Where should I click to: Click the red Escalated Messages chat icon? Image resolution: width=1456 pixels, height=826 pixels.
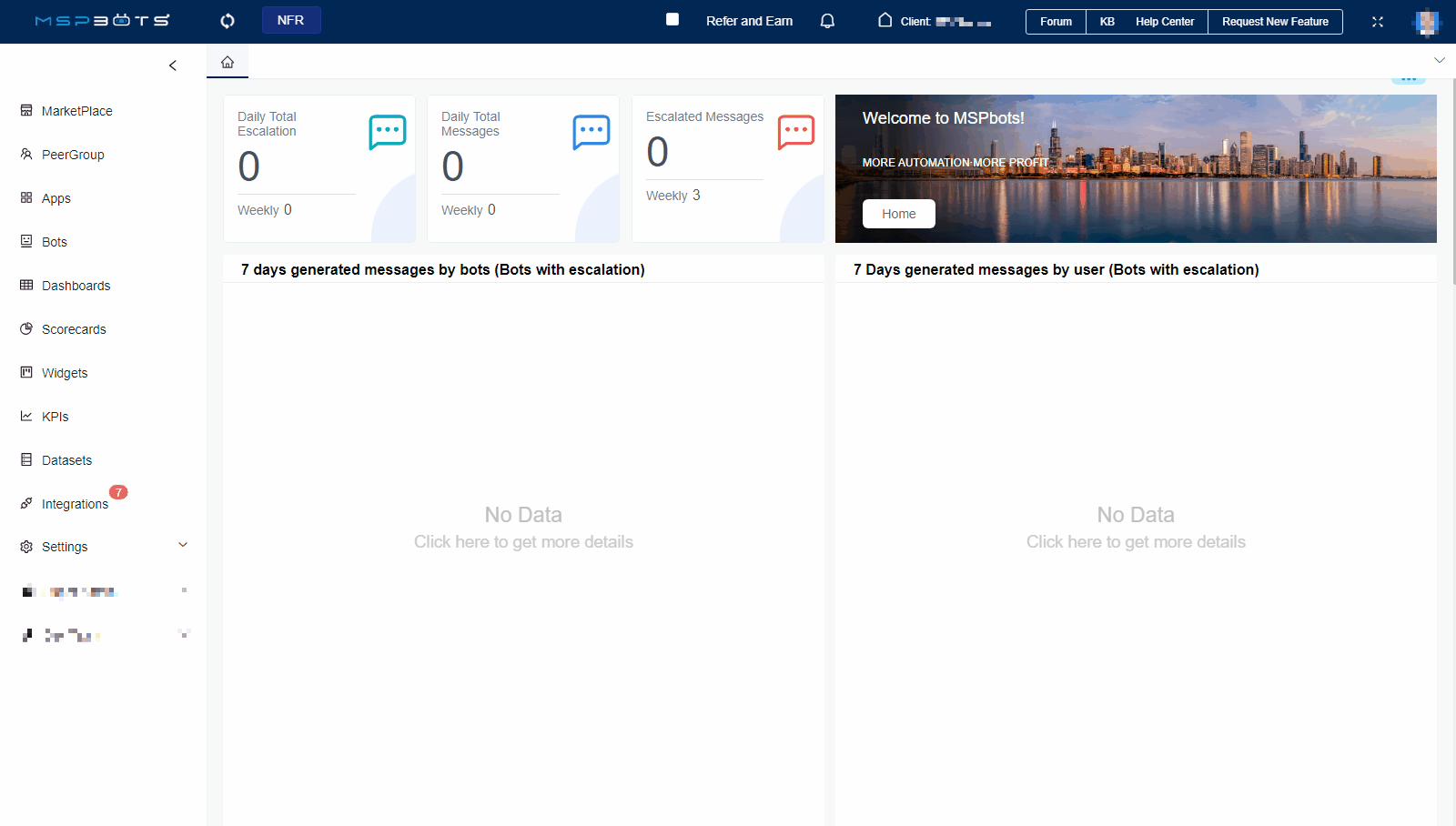click(796, 132)
